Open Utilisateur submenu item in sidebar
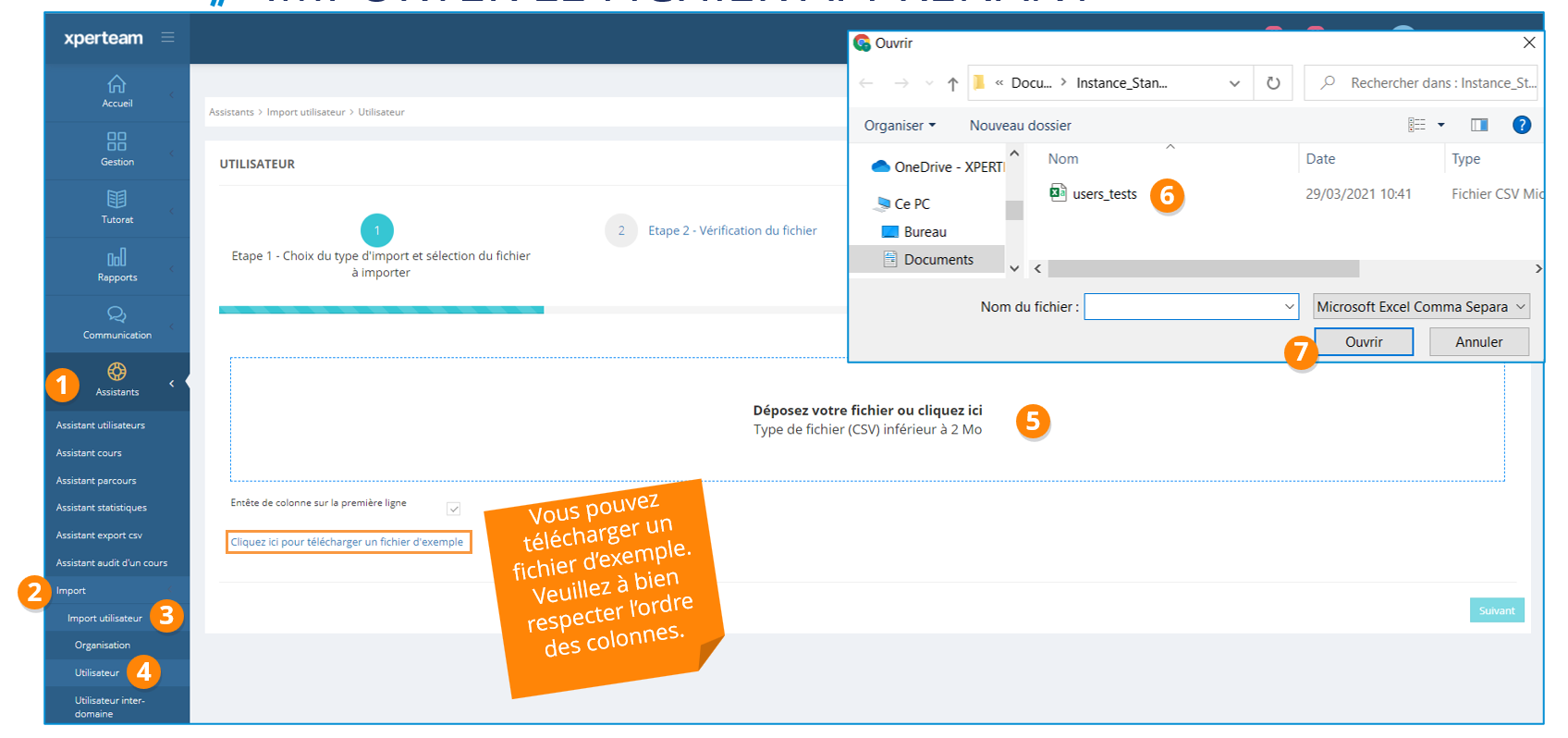The width and height of the screenshot is (1568, 738). pyautogui.click(x=97, y=672)
